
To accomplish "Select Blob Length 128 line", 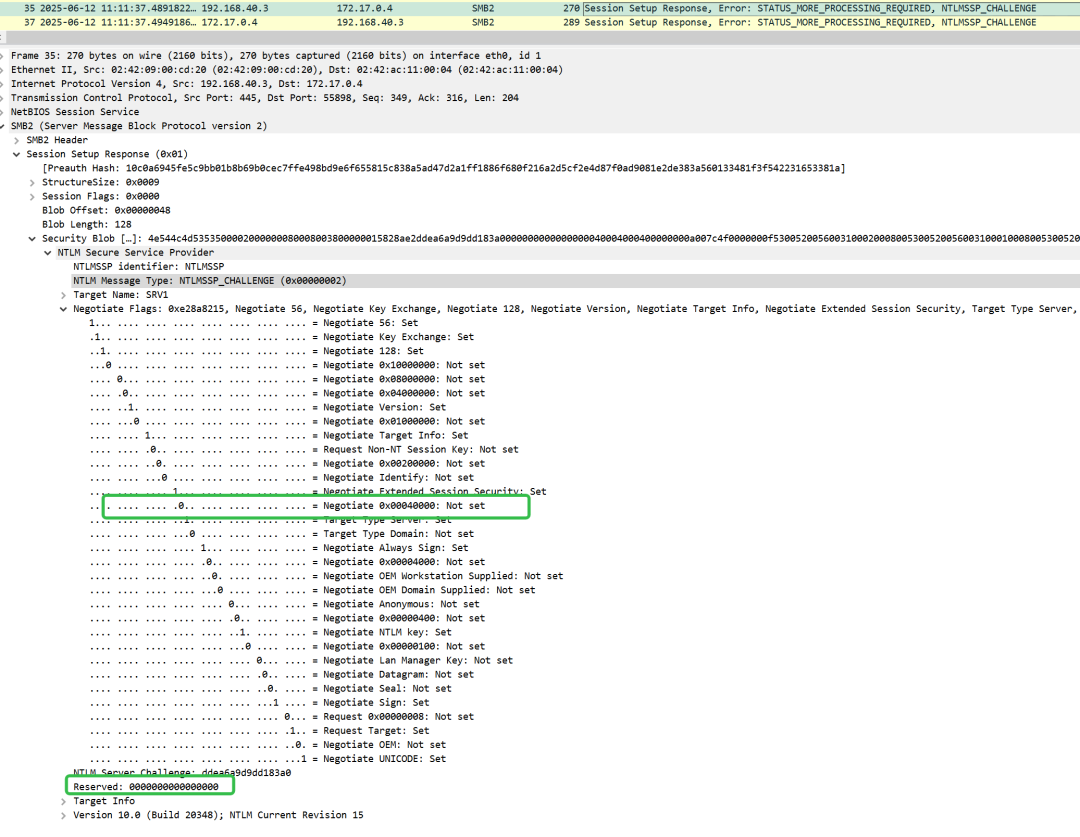I will pyautogui.click(x=87, y=225).
